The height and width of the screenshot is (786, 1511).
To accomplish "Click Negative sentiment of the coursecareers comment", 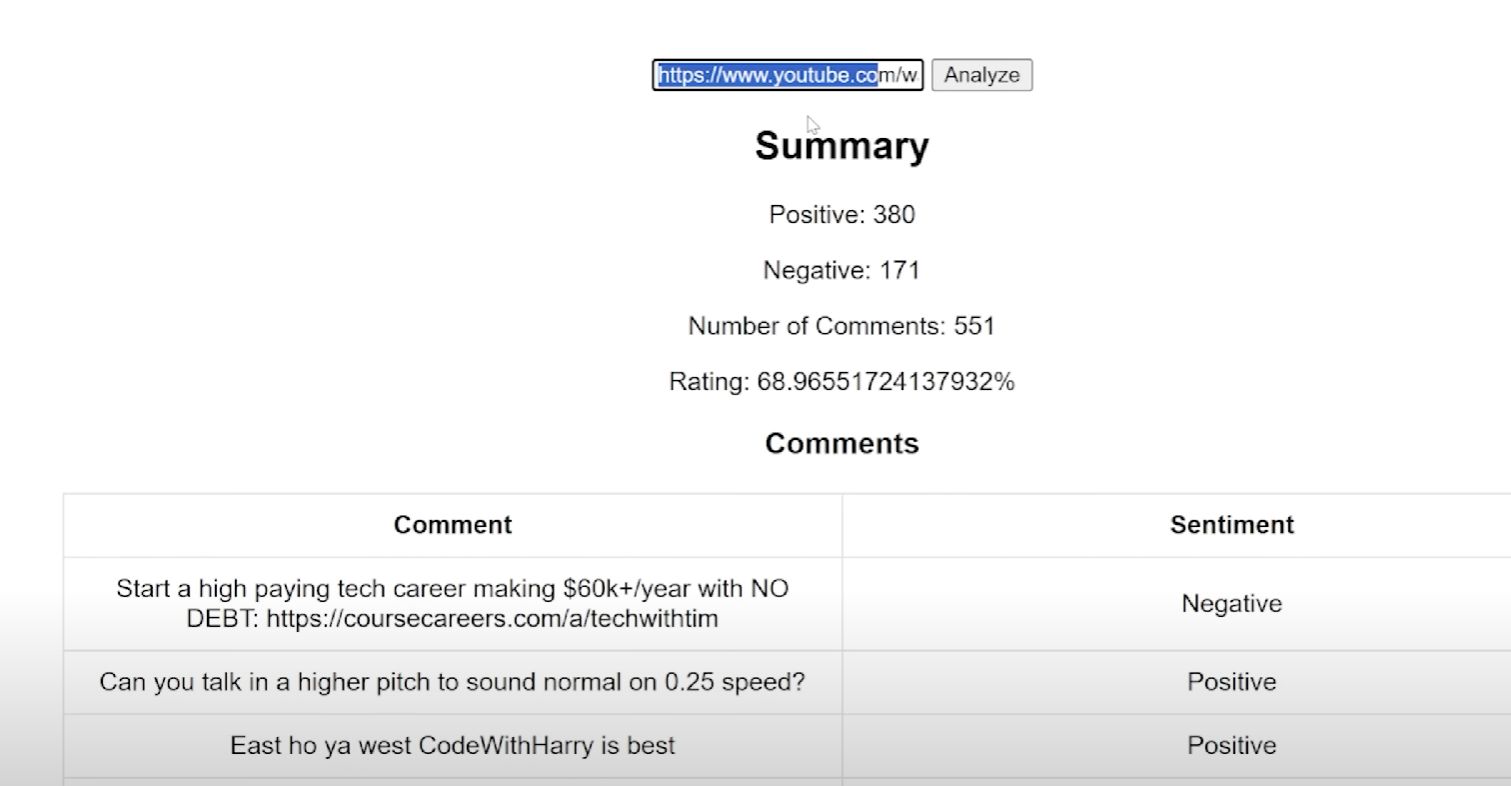I will pos(1232,604).
